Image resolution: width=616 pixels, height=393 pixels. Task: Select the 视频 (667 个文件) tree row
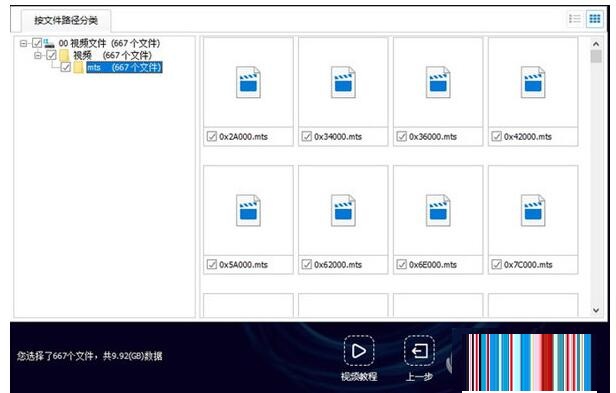click(112, 55)
